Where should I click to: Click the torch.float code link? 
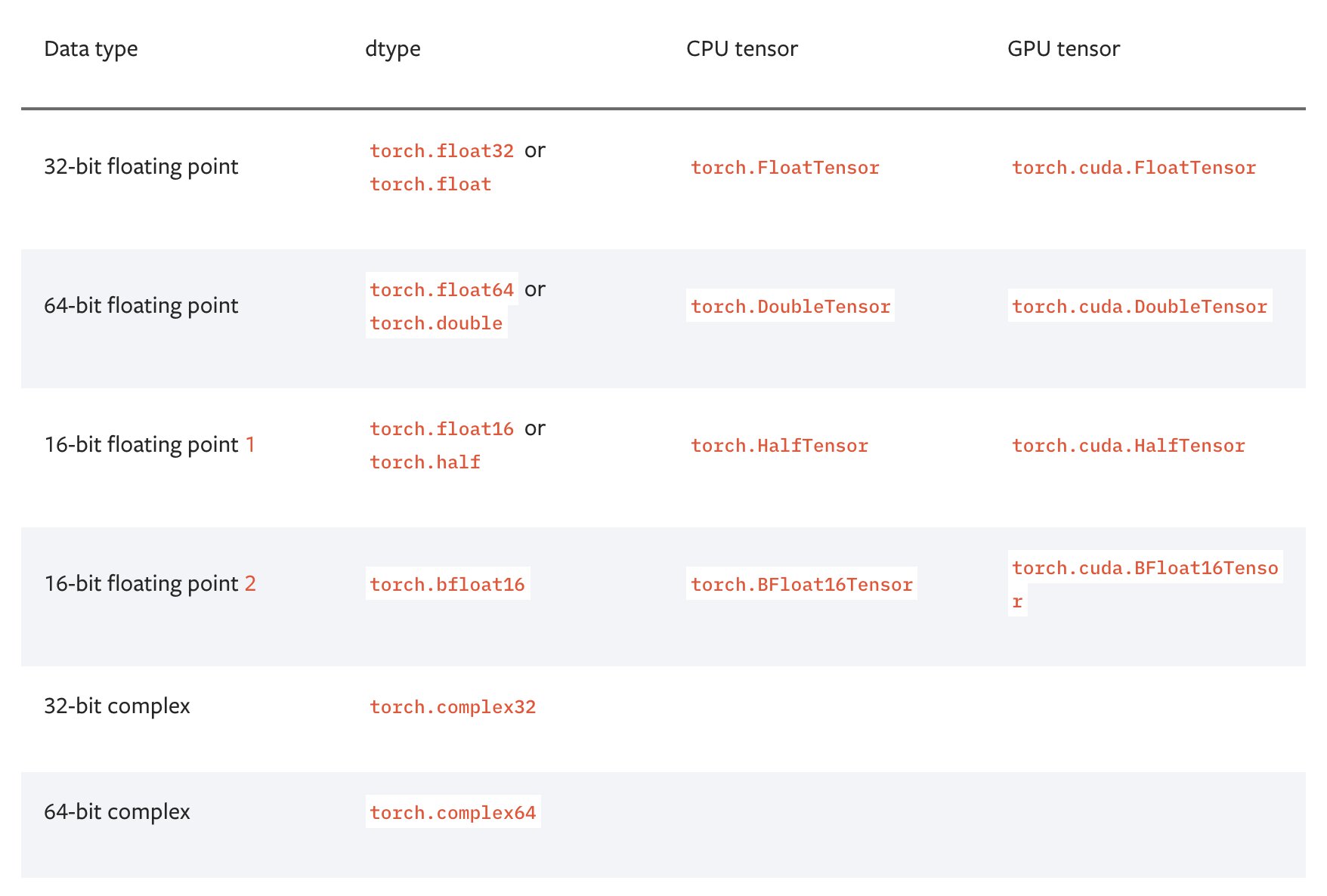click(x=430, y=184)
